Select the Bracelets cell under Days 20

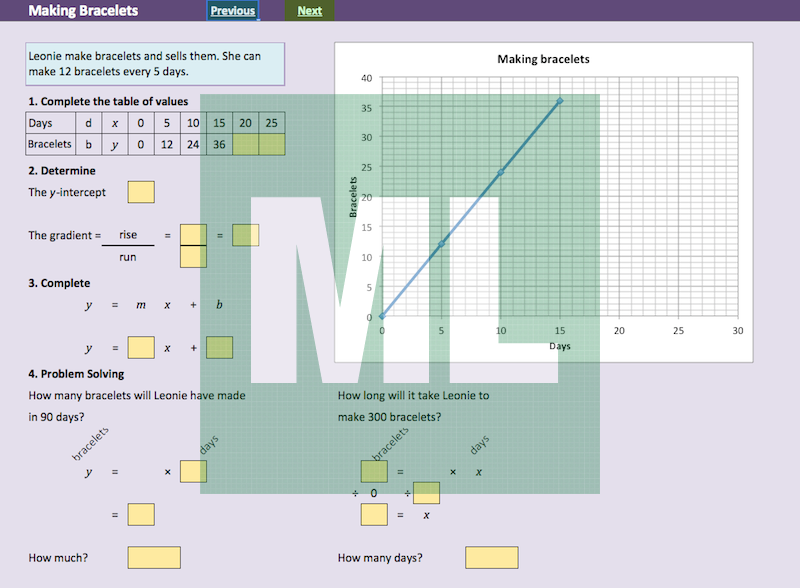point(246,145)
